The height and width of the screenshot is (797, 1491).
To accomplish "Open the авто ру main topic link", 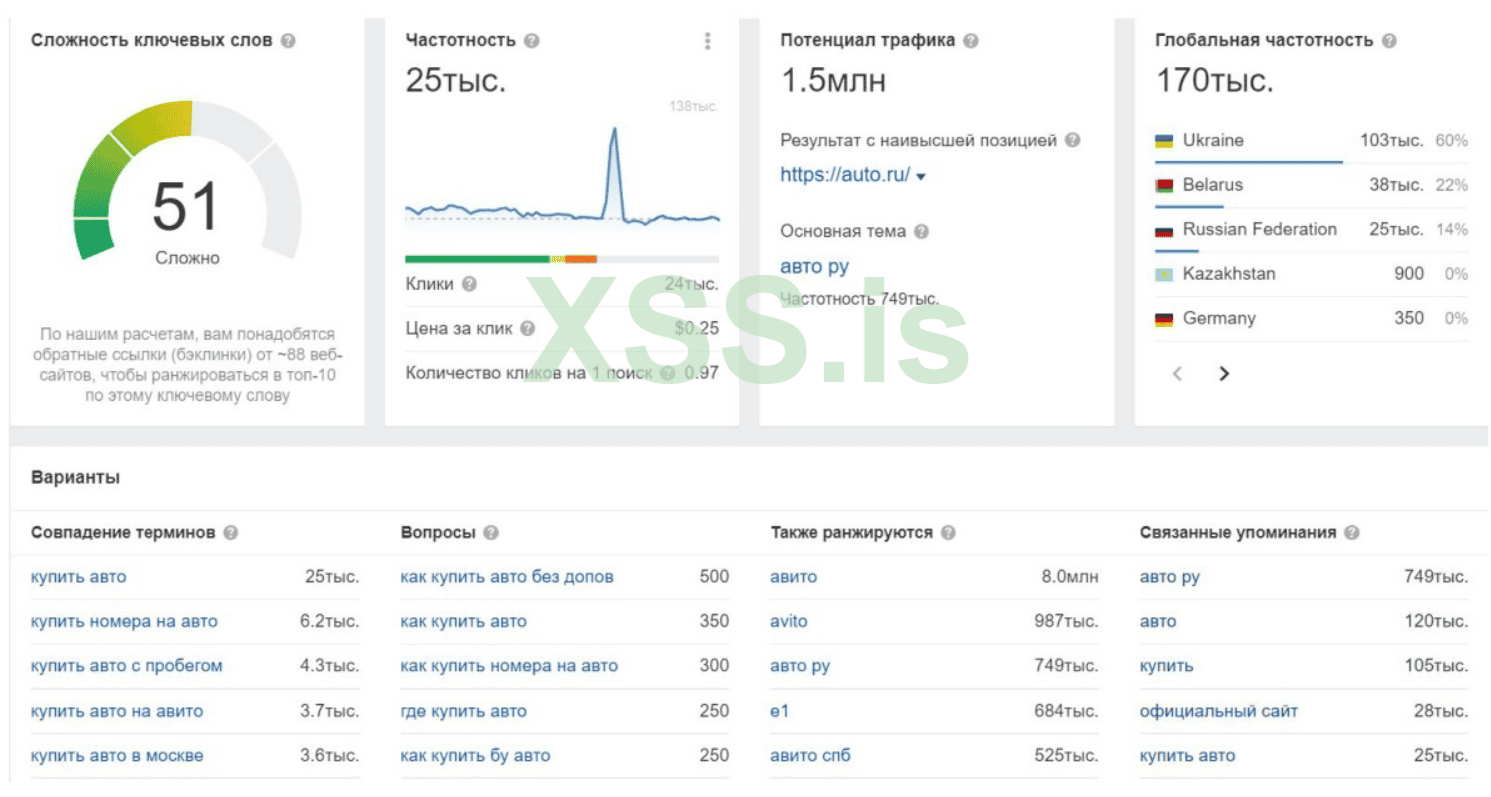I will (814, 267).
